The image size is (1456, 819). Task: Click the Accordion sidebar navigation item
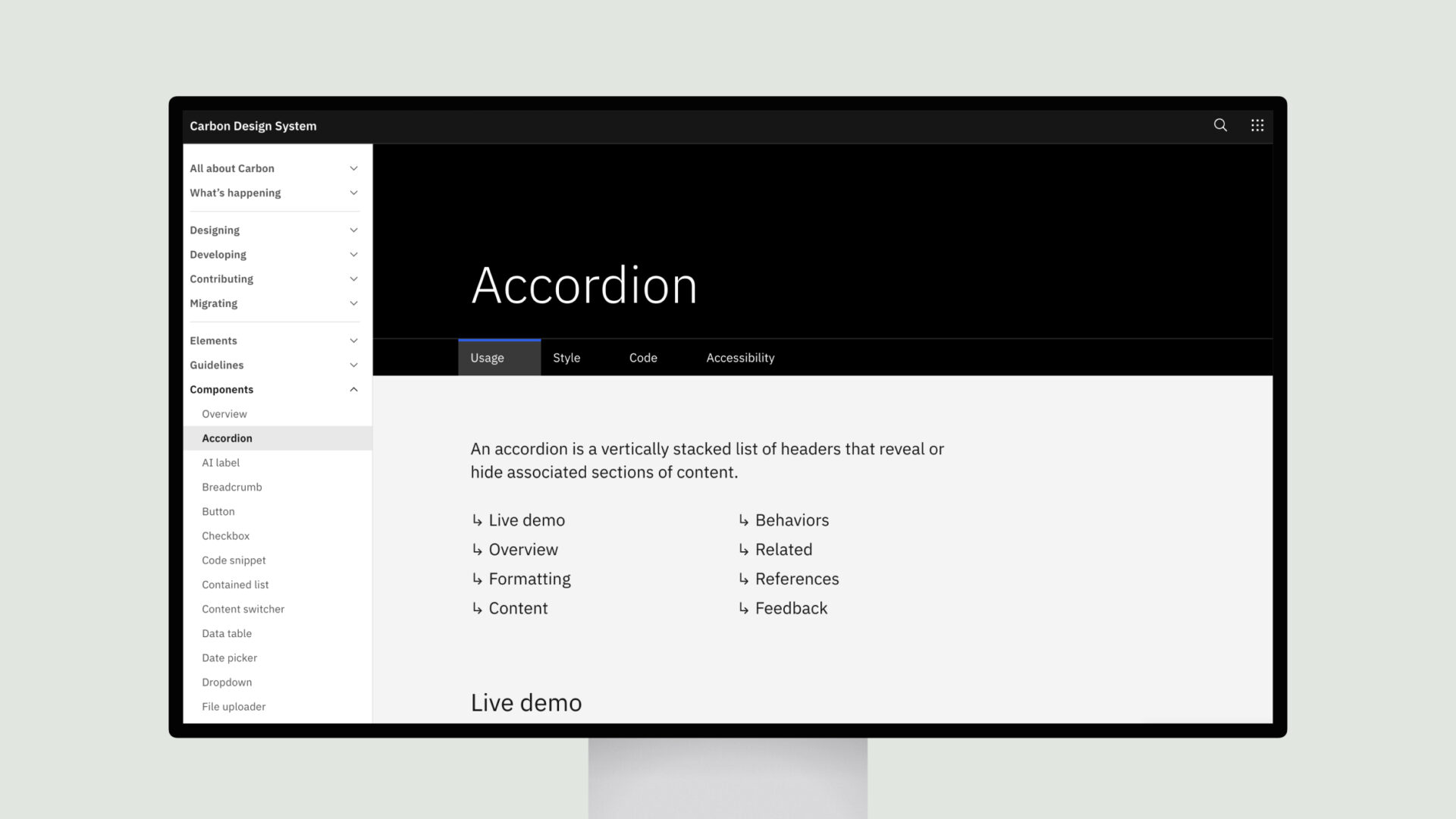tap(227, 437)
